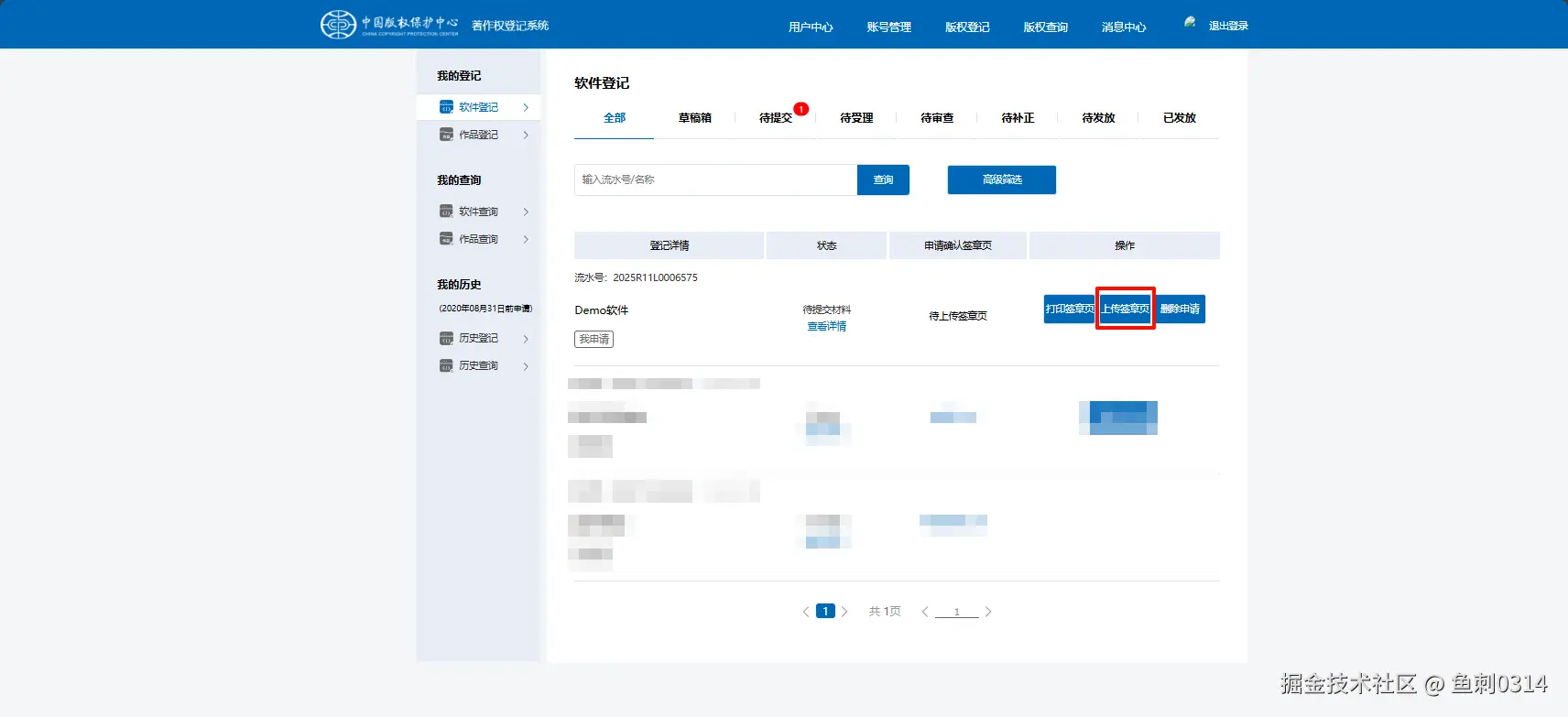Click the 申请确认签章页 column header
Image resolution: width=1568 pixels, height=717 pixels.
coord(958,245)
